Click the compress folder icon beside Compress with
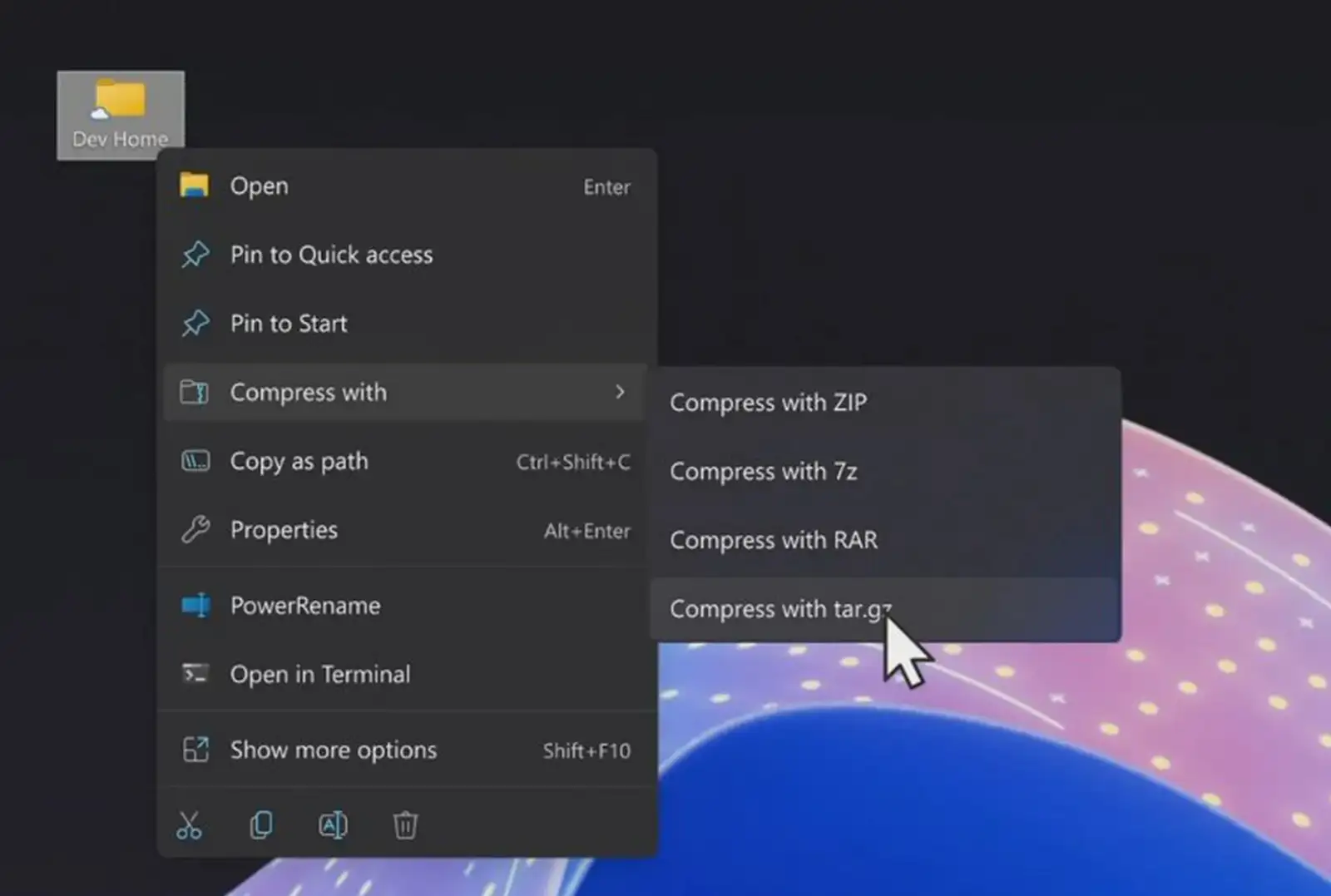 coord(195,392)
